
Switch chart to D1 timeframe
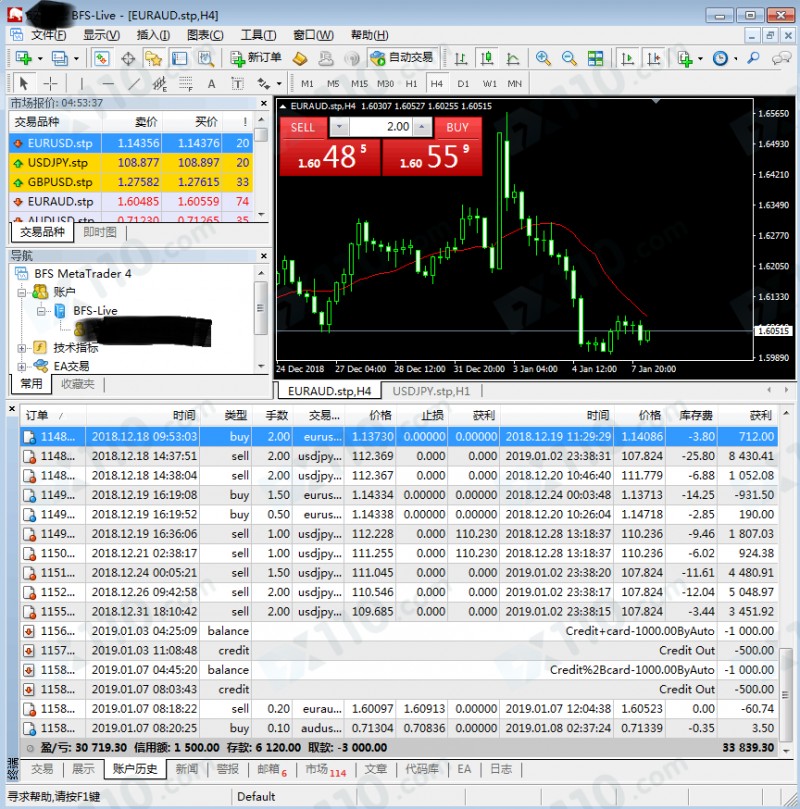pos(463,84)
